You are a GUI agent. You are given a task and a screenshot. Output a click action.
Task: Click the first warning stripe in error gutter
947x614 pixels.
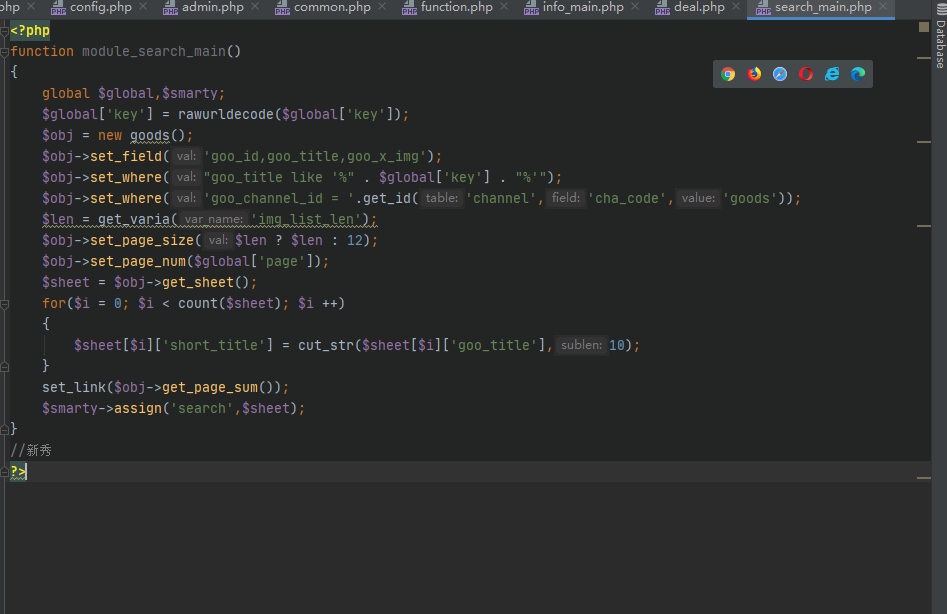tap(923, 58)
